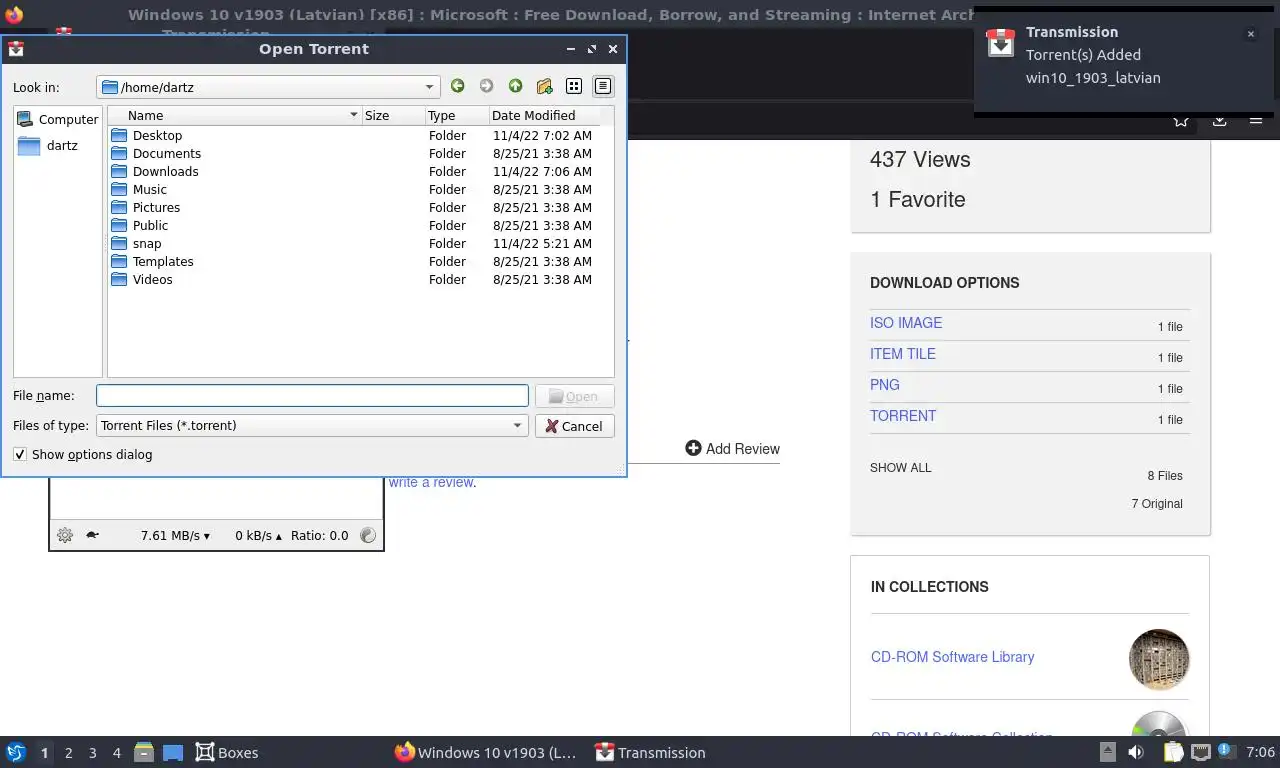
Task: Click the Transmission statistics ratio icon
Action: coord(368,535)
